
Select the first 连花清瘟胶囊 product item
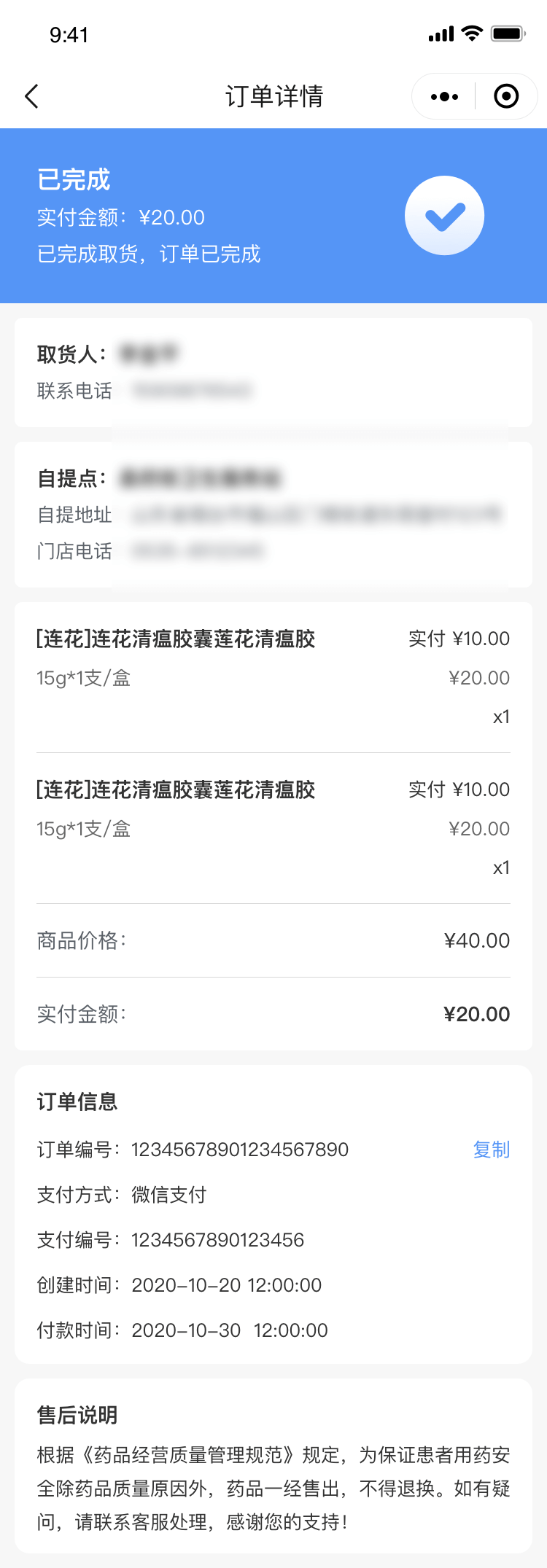(x=176, y=639)
